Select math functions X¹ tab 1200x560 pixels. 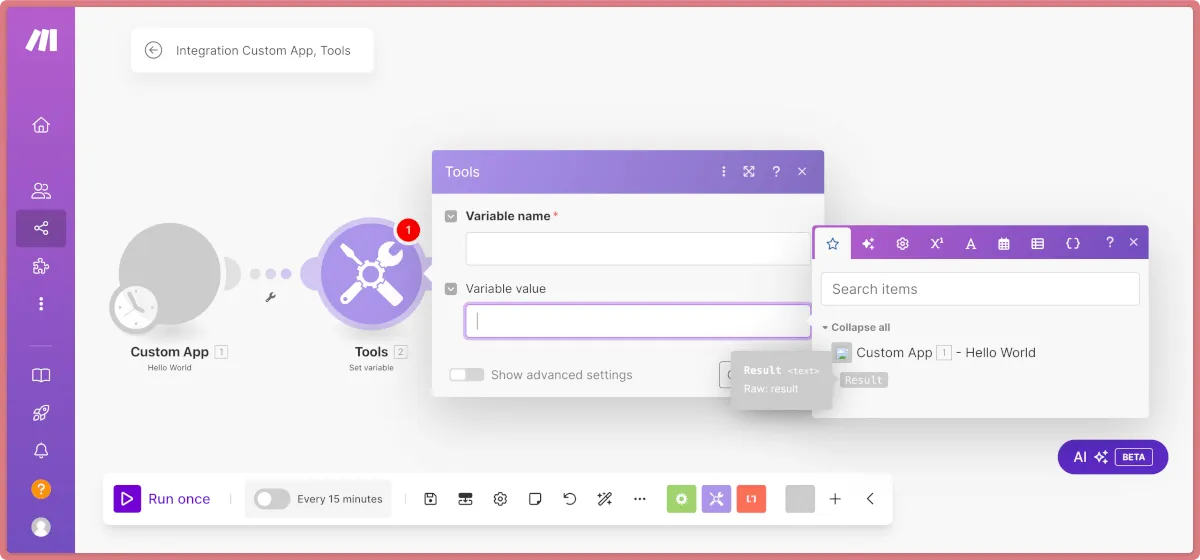937,243
